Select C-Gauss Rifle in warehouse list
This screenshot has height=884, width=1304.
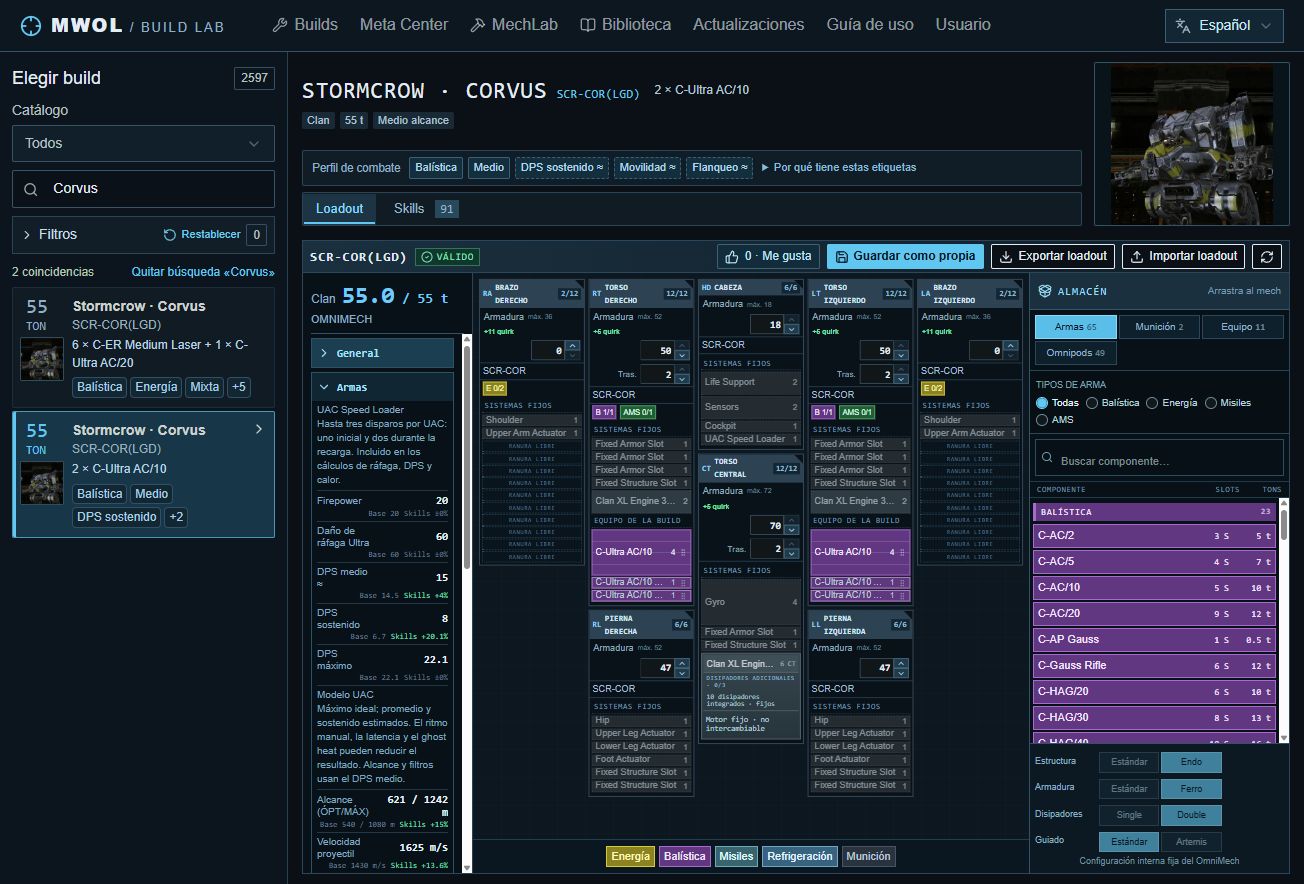click(1154, 666)
